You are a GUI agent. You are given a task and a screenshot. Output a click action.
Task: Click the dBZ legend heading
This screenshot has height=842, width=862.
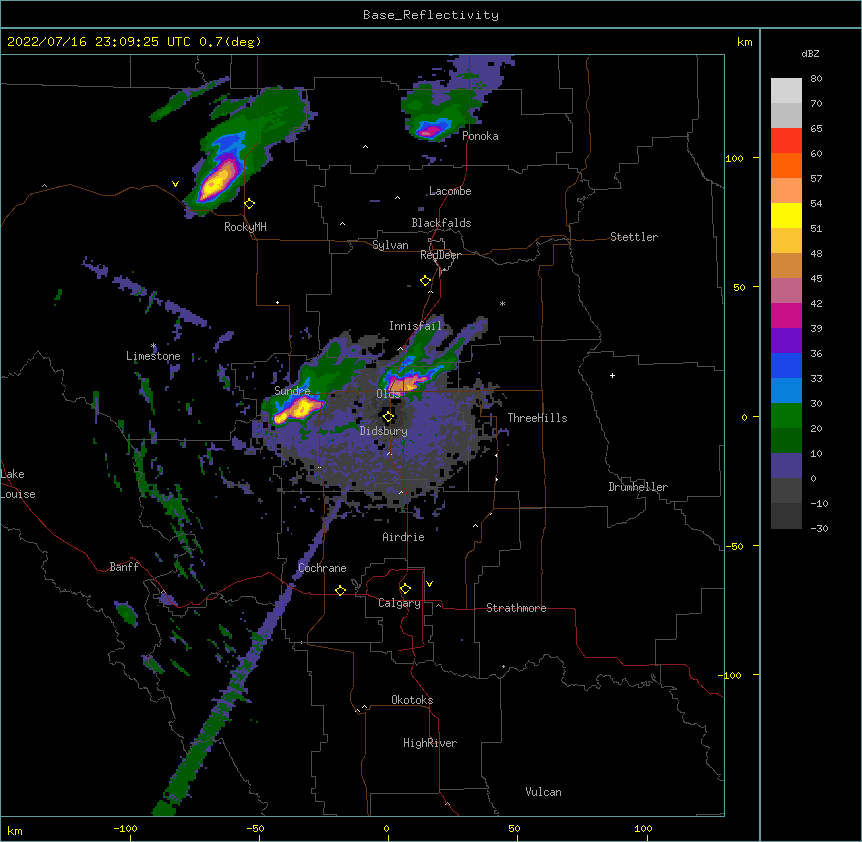810,54
